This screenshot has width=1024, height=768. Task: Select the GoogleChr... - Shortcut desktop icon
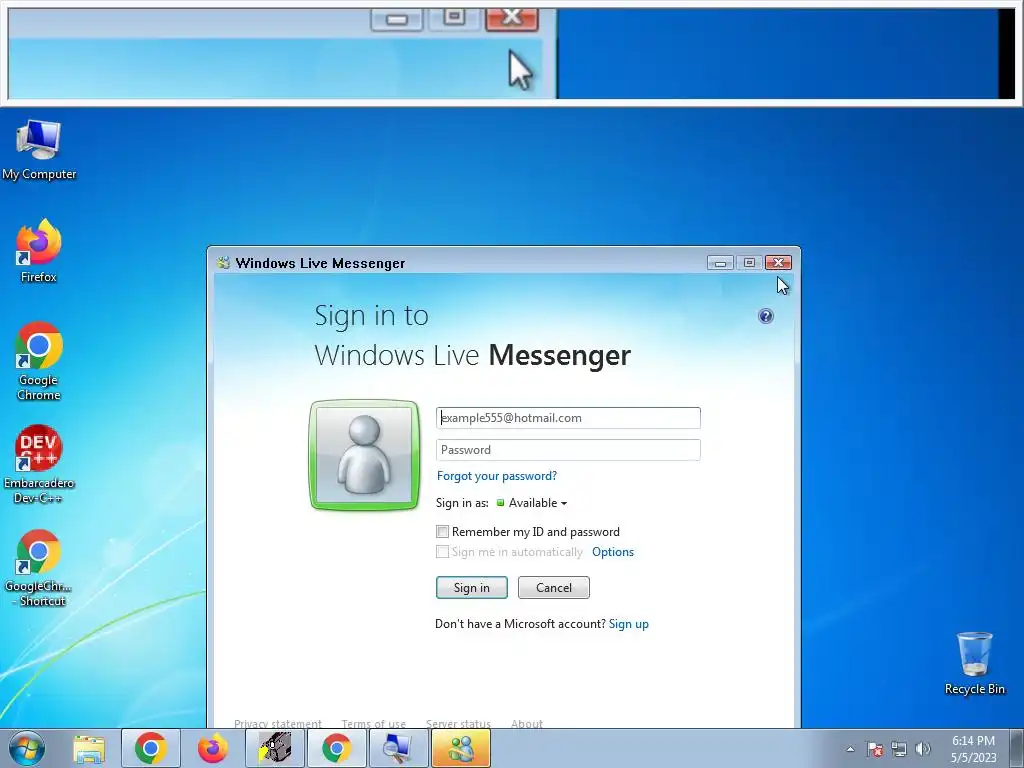(39, 568)
